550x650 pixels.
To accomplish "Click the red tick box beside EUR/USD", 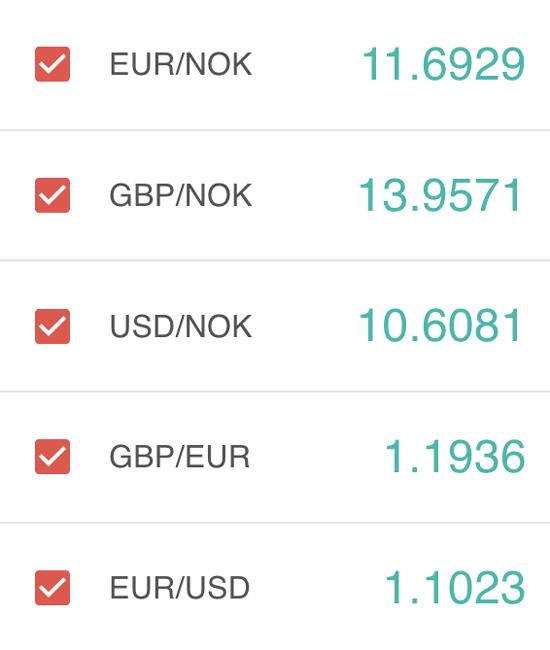I will click(x=52, y=587).
